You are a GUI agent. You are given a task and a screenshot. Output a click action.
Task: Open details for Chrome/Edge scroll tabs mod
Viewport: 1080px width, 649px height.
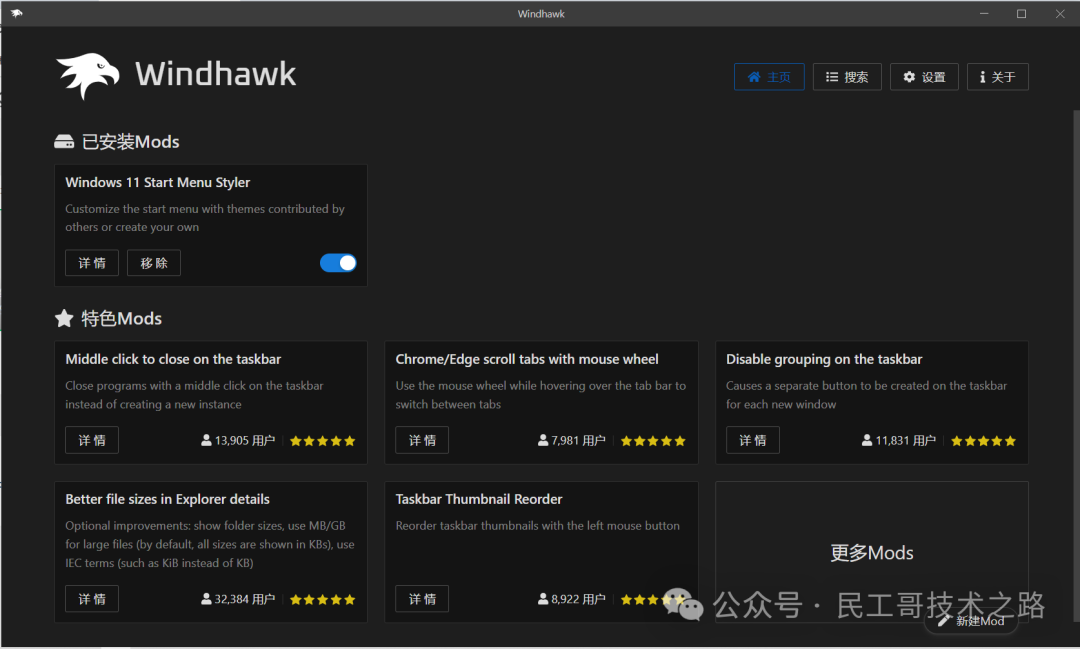pos(422,440)
